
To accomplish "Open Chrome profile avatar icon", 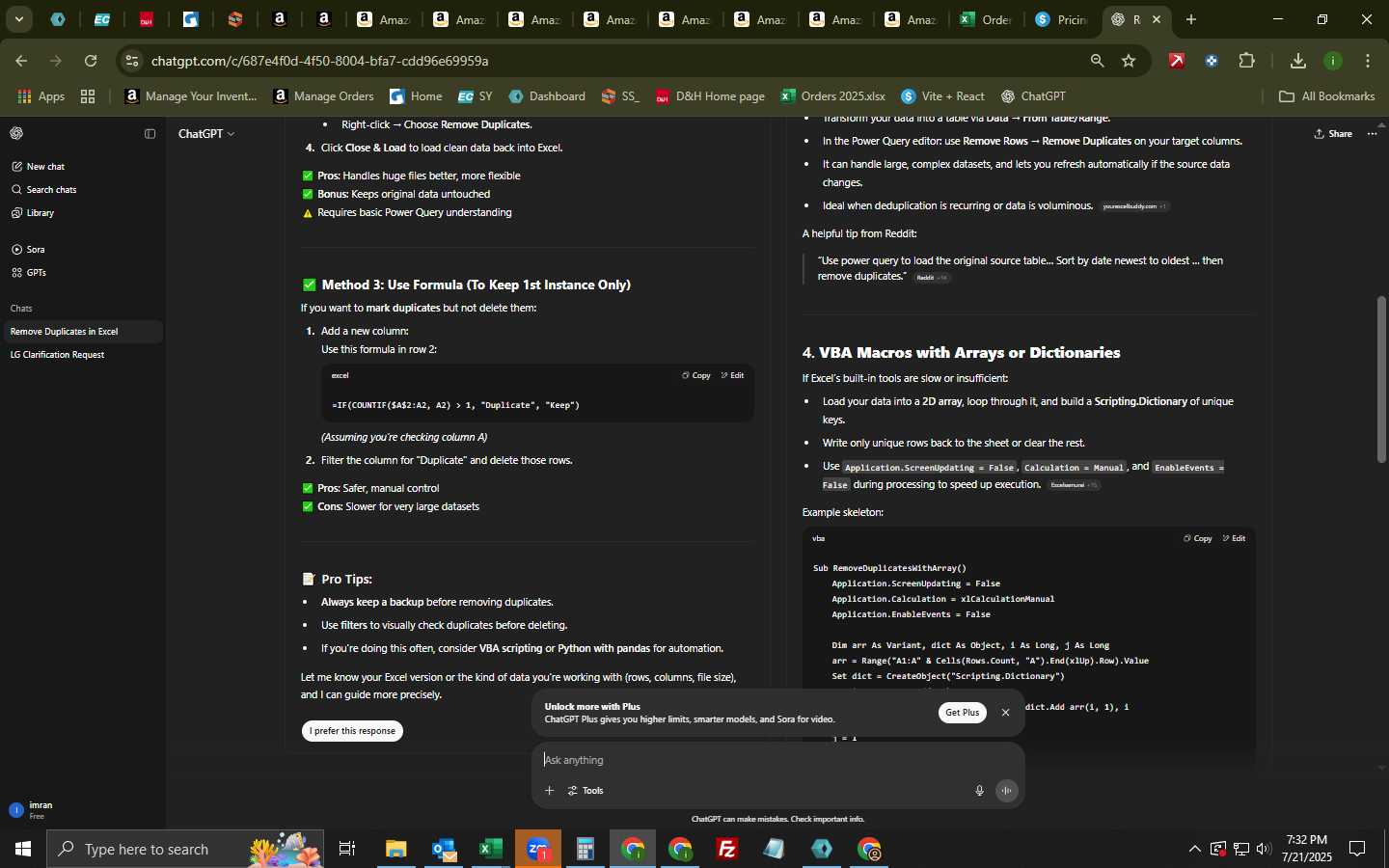I will [1333, 61].
